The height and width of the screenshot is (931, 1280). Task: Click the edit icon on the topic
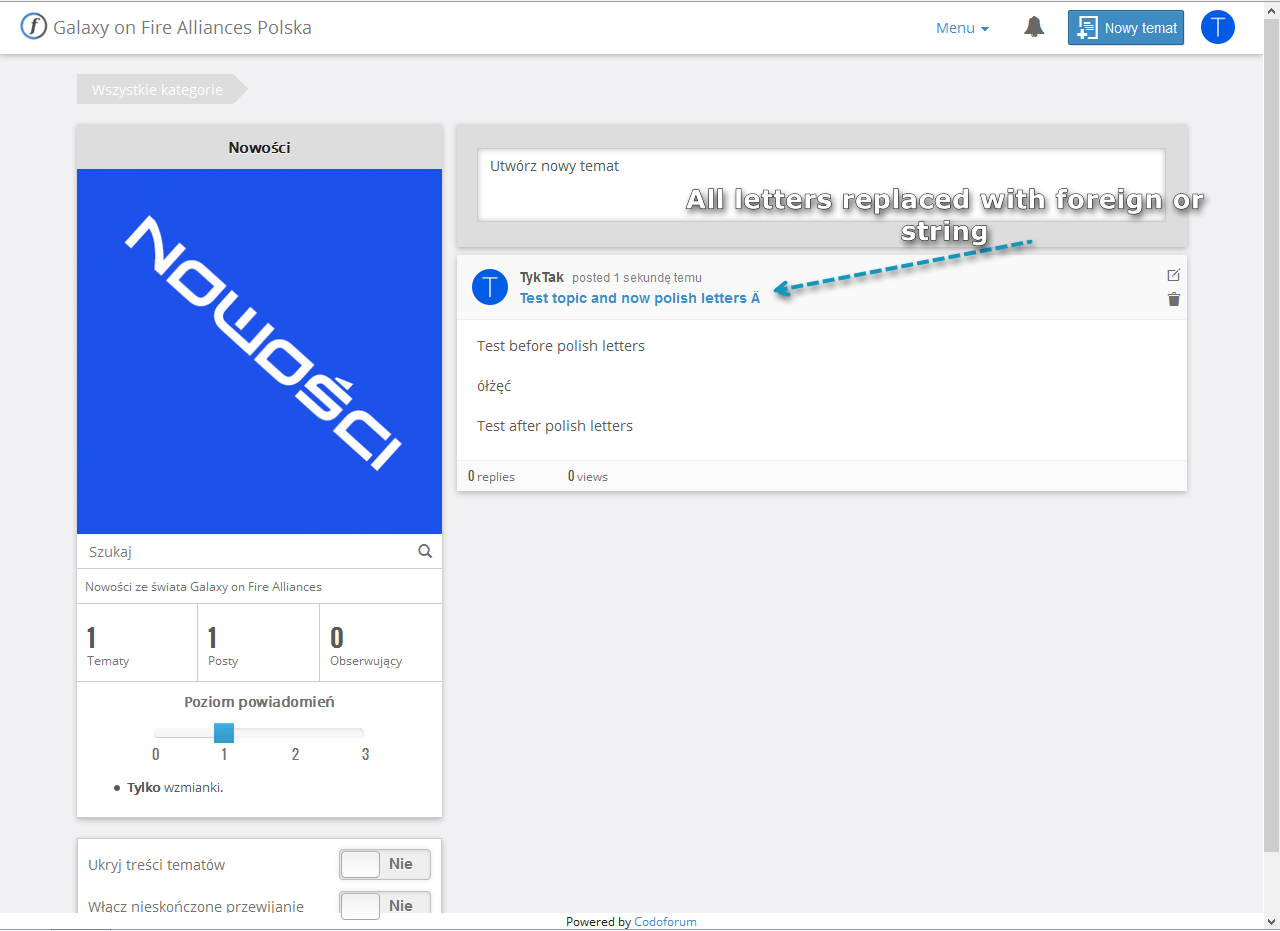(1174, 275)
